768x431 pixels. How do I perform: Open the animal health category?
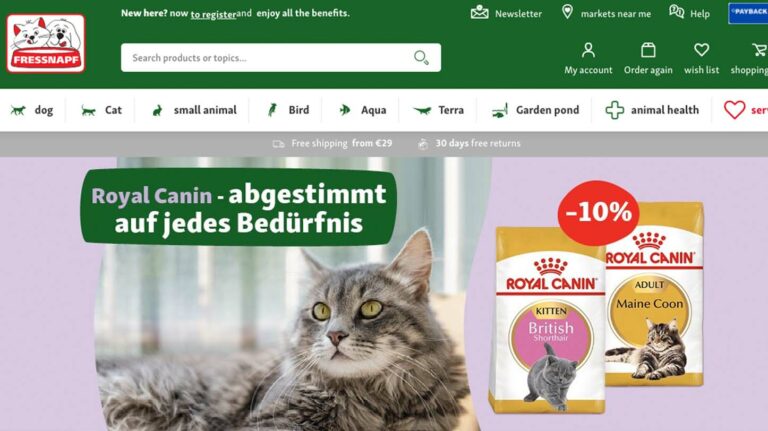tap(652, 110)
